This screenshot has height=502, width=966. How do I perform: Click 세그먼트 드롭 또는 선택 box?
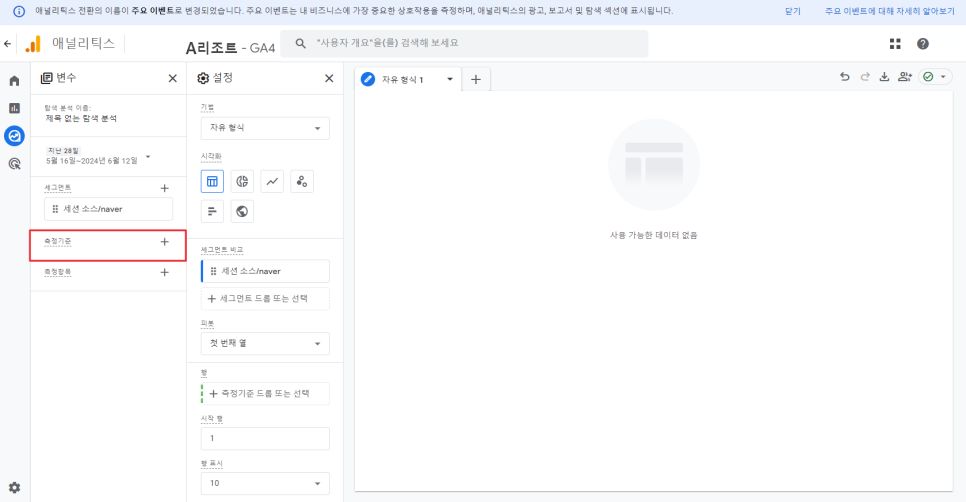[265, 299]
